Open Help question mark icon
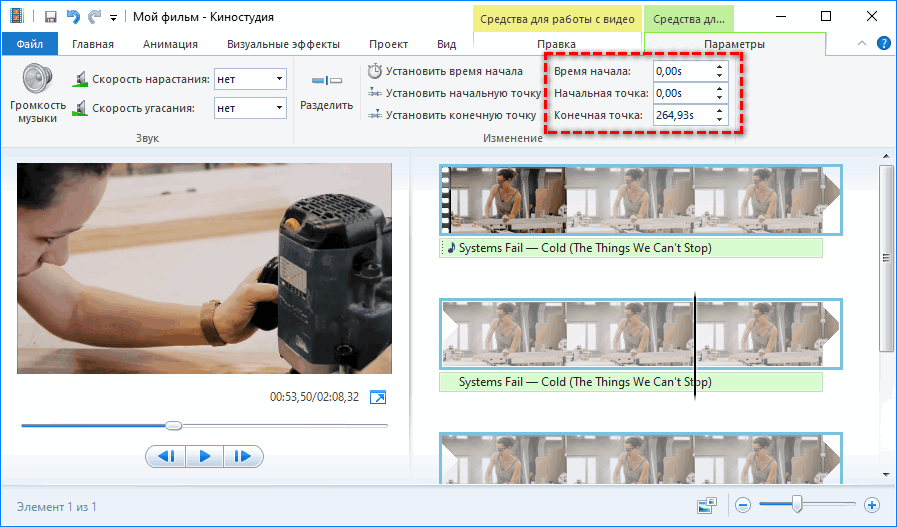 point(883,44)
